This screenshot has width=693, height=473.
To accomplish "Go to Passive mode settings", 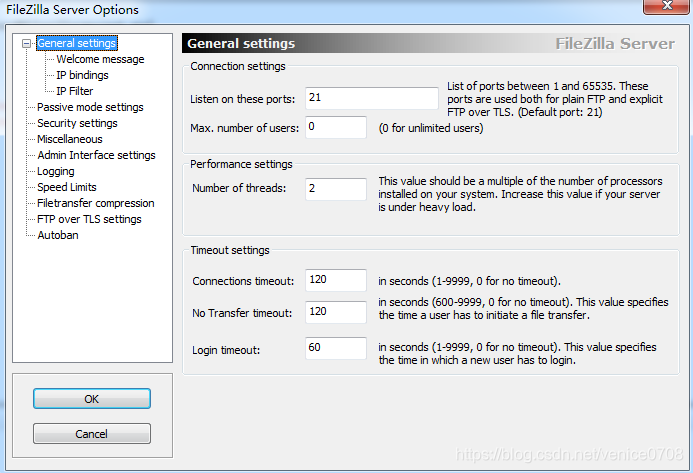I will (90, 107).
